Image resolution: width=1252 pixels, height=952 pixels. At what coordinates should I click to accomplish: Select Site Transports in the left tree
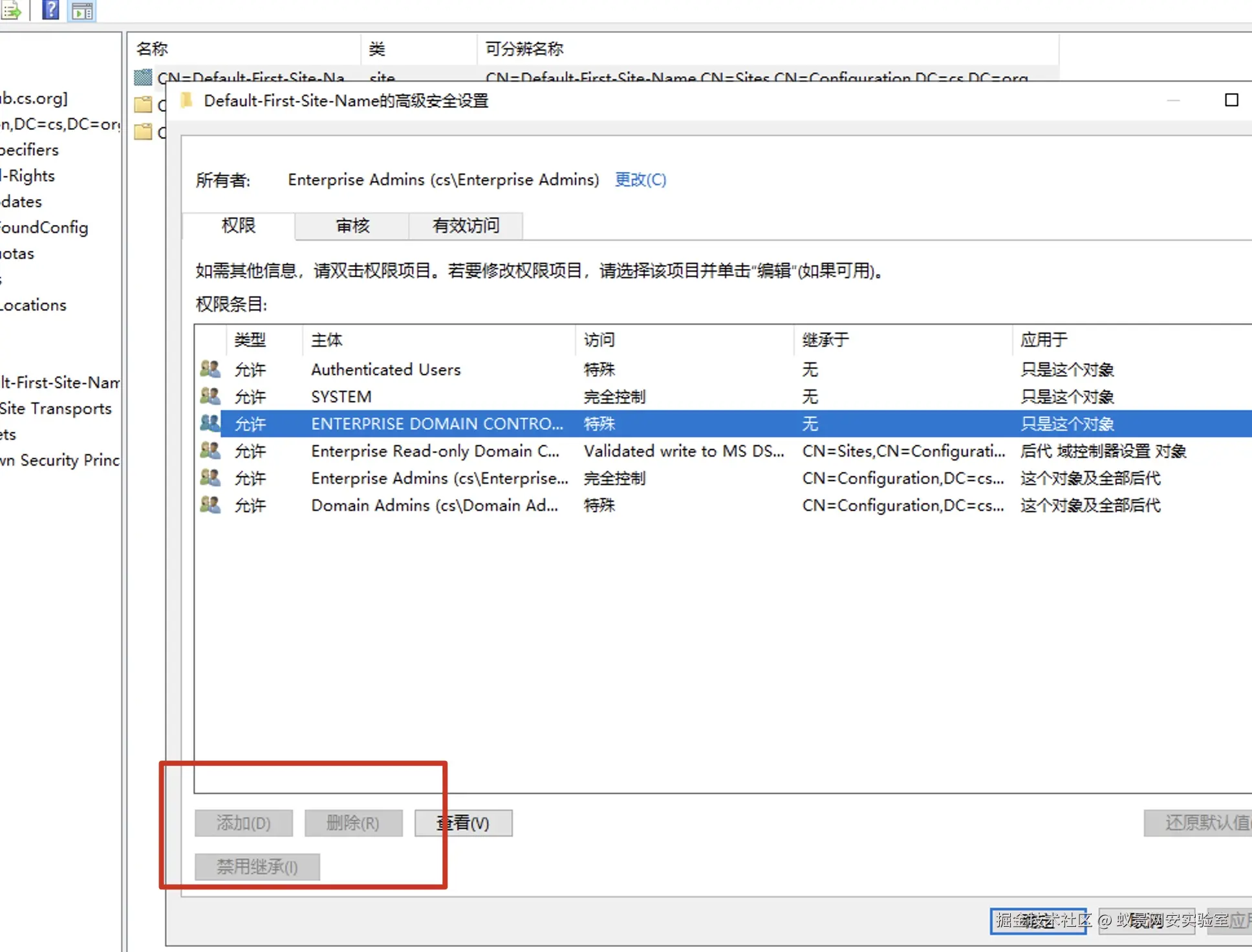56,408
